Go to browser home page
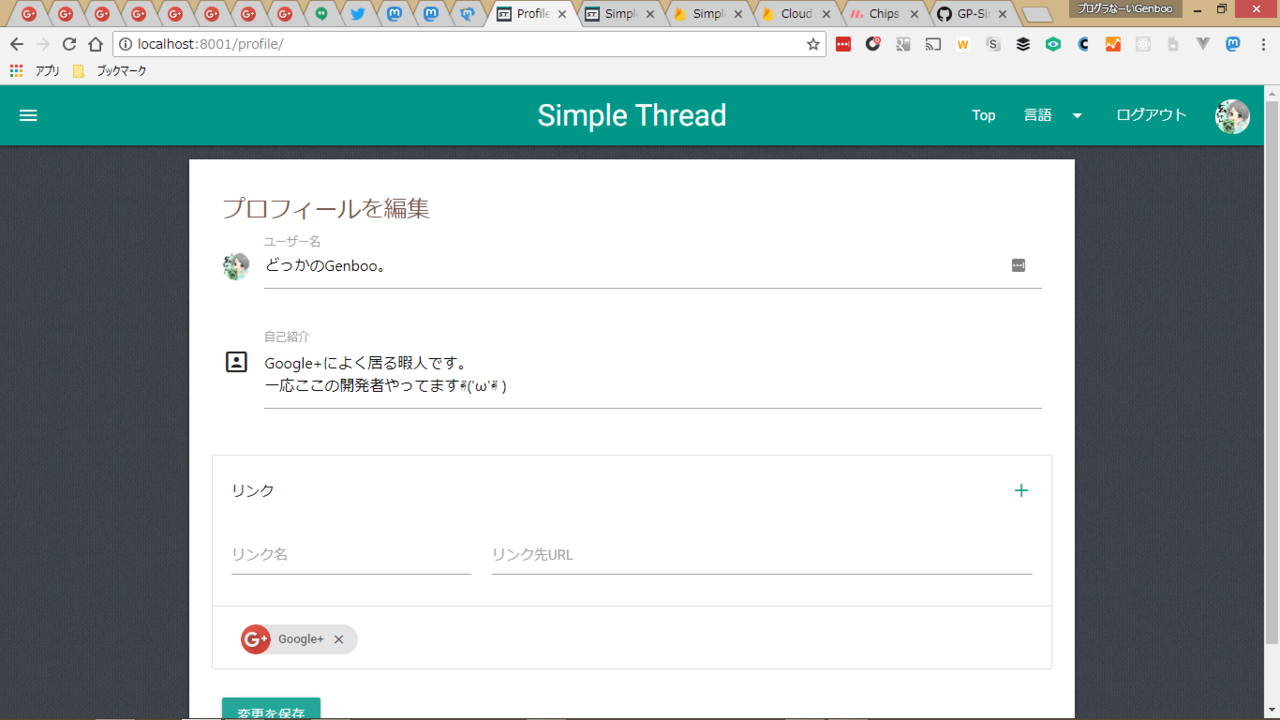The height and width of the screenshot is (720, 1280). [x=95, y=44]
